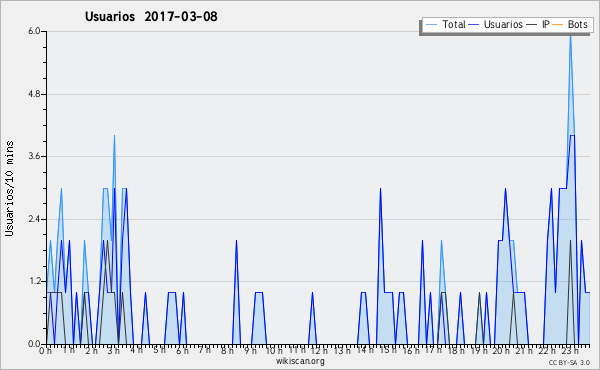600x370 pixels.
Task: Click the chart title Usuarios 2017-03-08
Action: pyautogui.click(x=151, y=16)
